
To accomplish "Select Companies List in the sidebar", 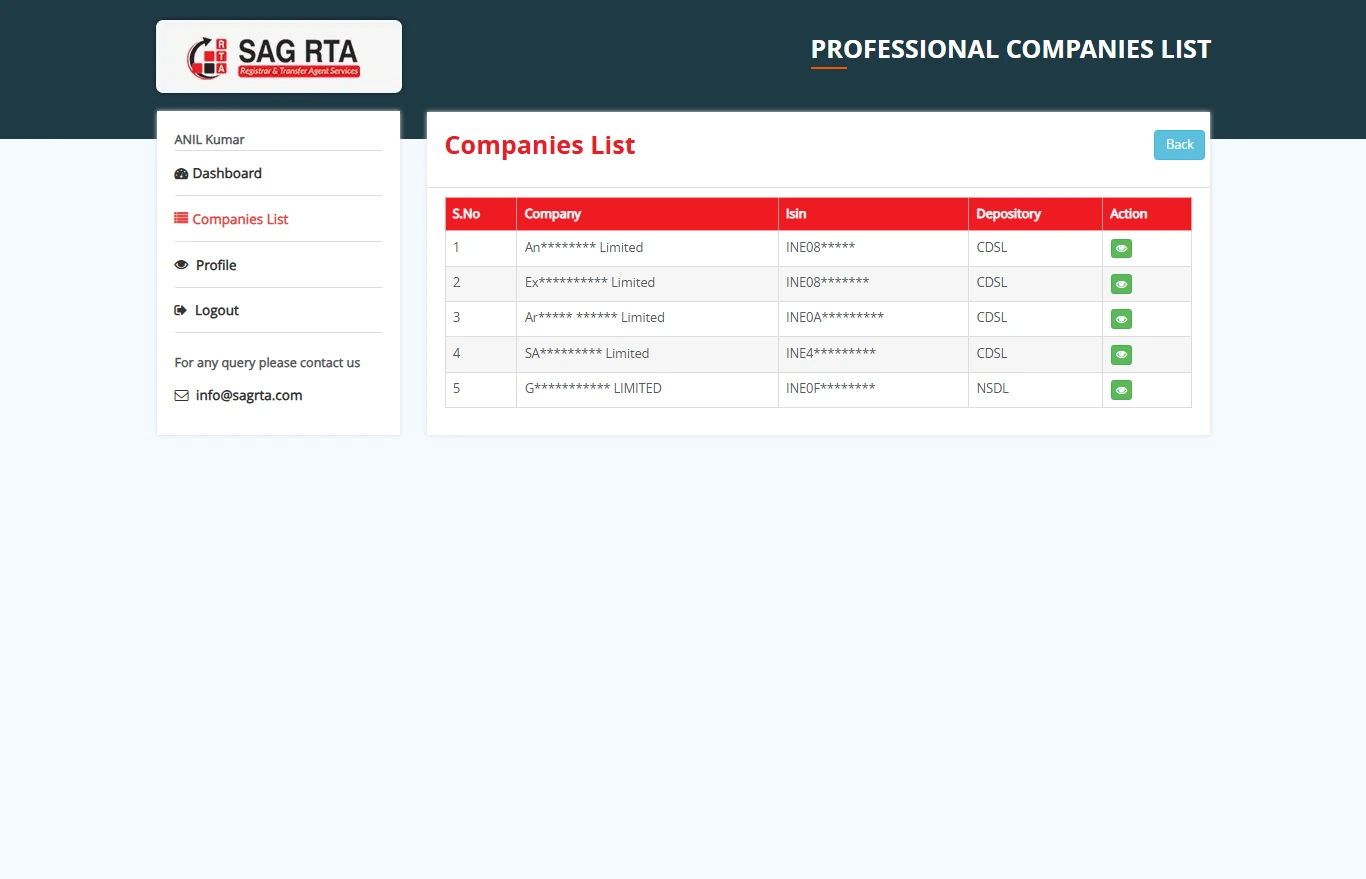I will coord(240,219).
